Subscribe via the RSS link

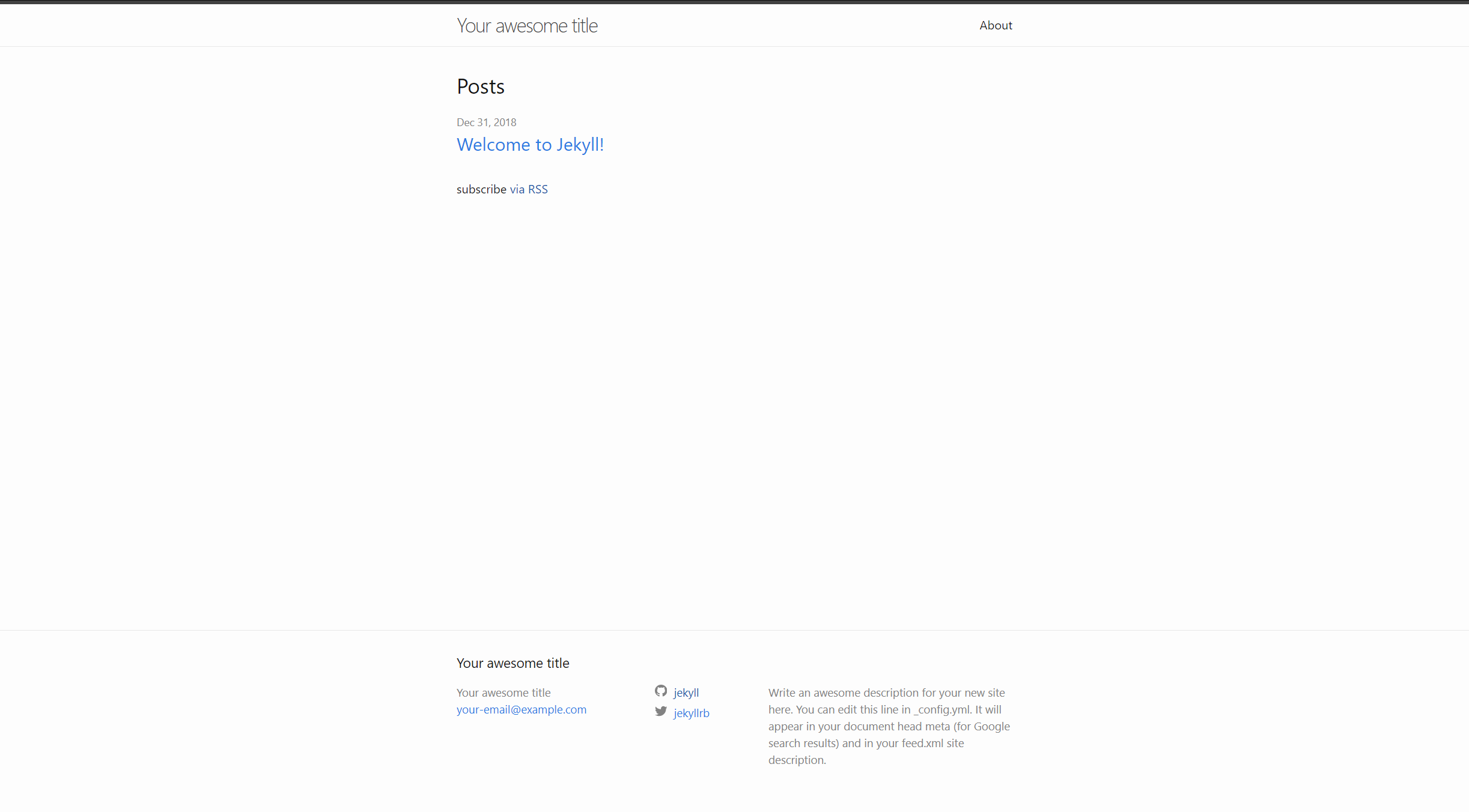point(529,189)
